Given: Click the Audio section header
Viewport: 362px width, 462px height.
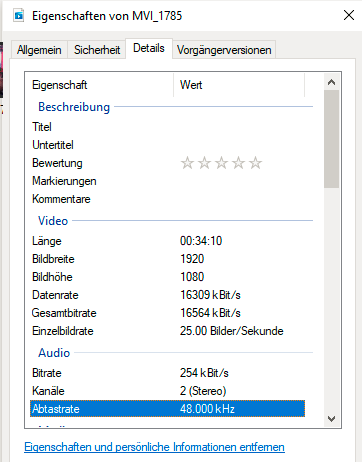Looking at the screenshot, I should (54, 353).
